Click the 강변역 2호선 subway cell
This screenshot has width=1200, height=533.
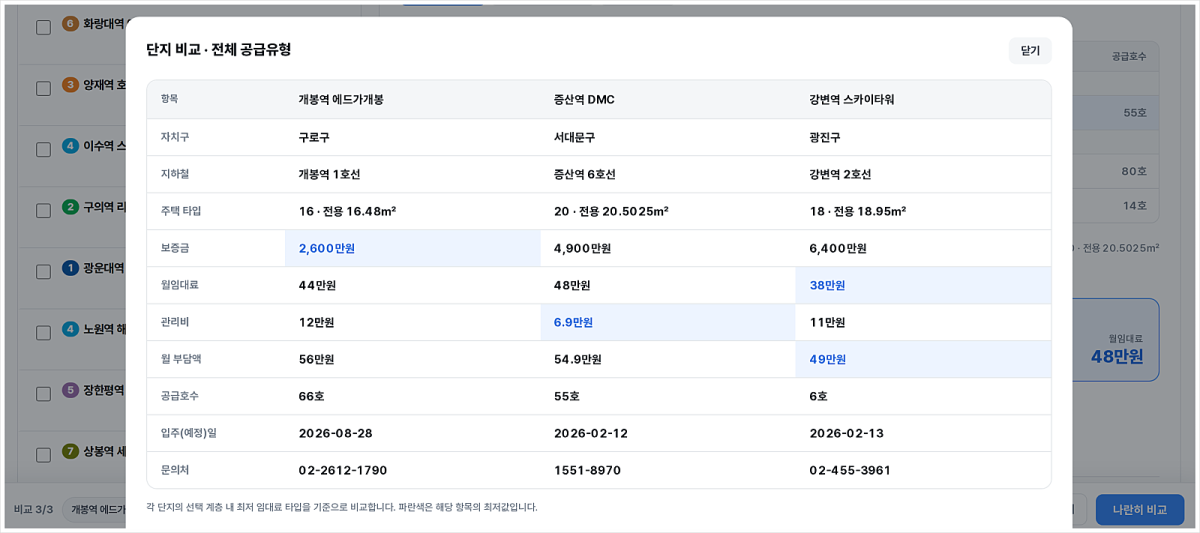click(x=840, y=174)
